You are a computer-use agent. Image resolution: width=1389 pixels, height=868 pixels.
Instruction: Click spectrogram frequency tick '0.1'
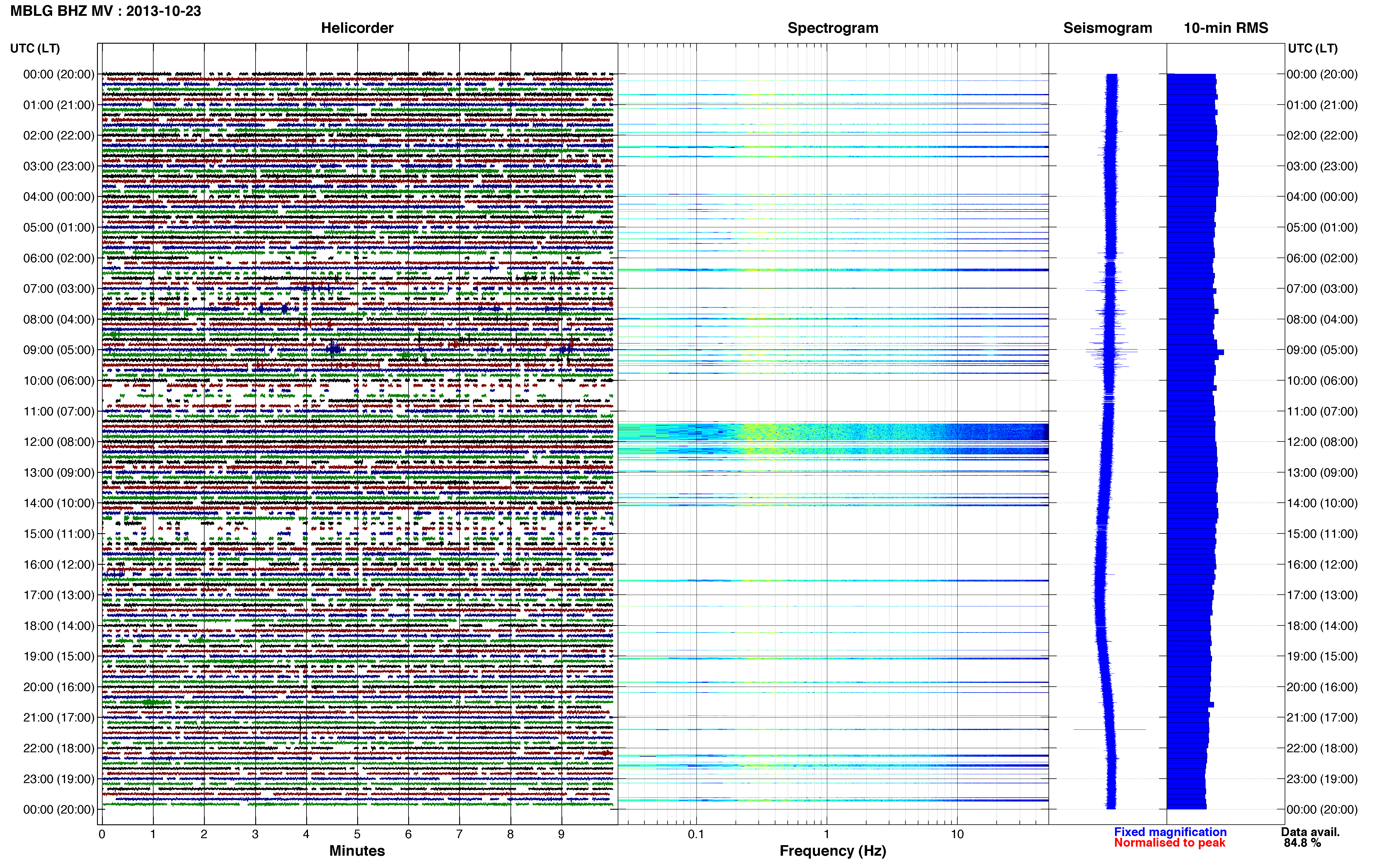pos(696,834)
